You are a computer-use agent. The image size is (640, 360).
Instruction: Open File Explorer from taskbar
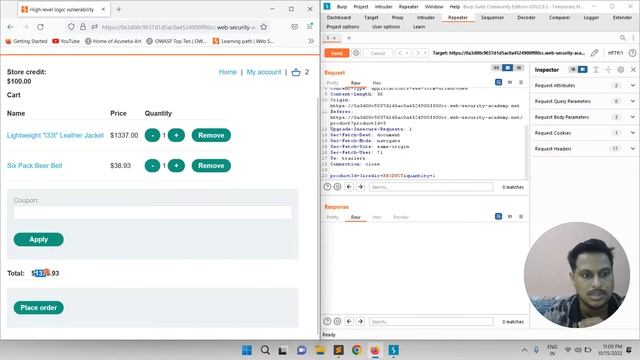pos(320,350)
